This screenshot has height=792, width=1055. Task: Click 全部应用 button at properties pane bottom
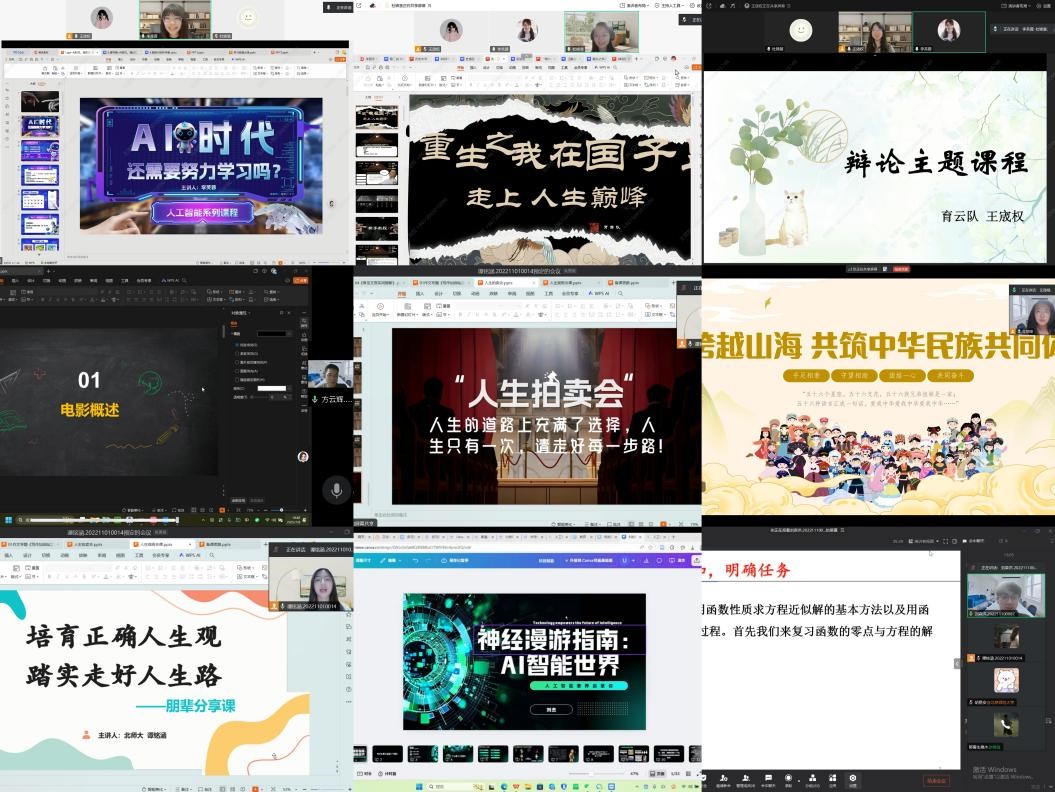point(240,500)
